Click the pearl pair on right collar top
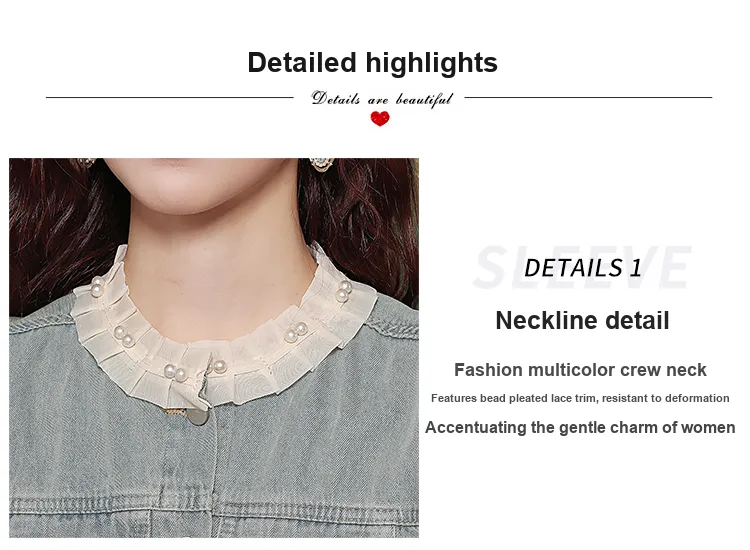 [343, 291]
